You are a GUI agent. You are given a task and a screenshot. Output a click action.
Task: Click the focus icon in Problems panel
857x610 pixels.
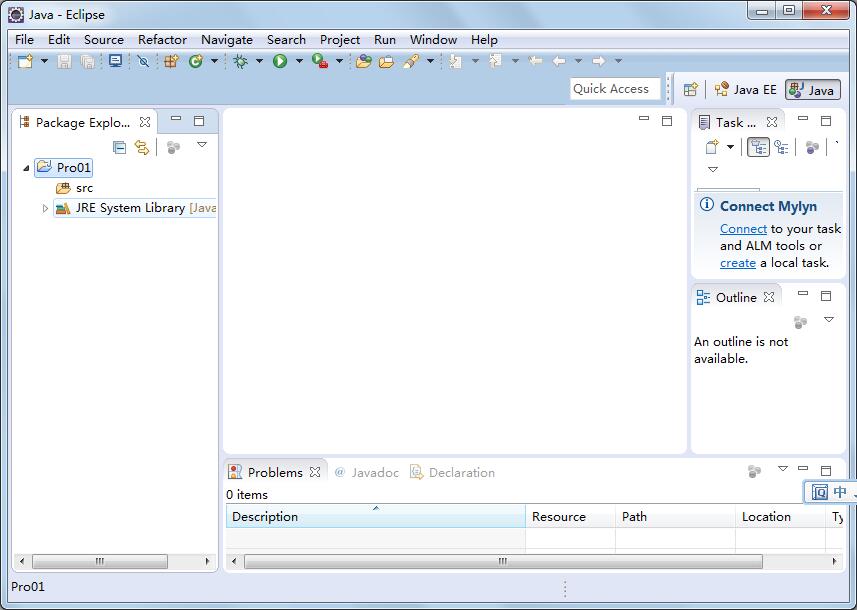(754, 471)
